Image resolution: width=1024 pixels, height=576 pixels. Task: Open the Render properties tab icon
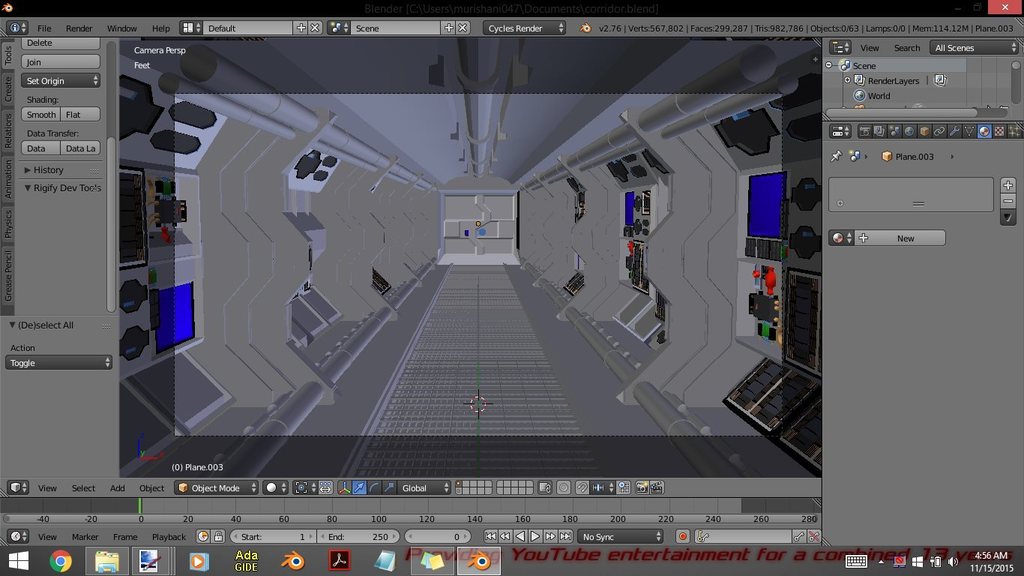coord(864,131)
